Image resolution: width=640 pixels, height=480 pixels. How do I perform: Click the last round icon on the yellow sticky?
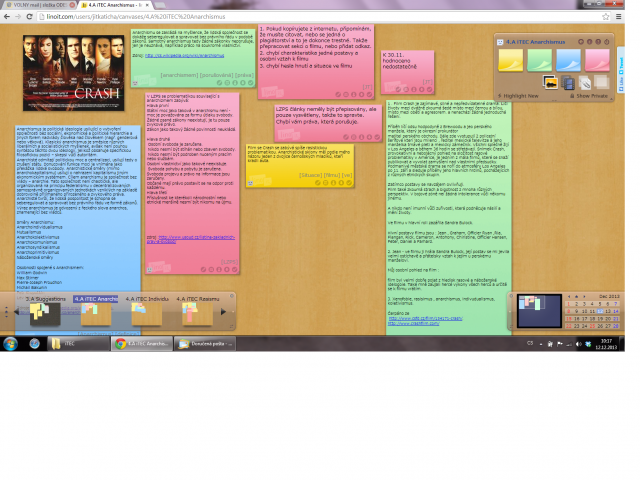349,183
